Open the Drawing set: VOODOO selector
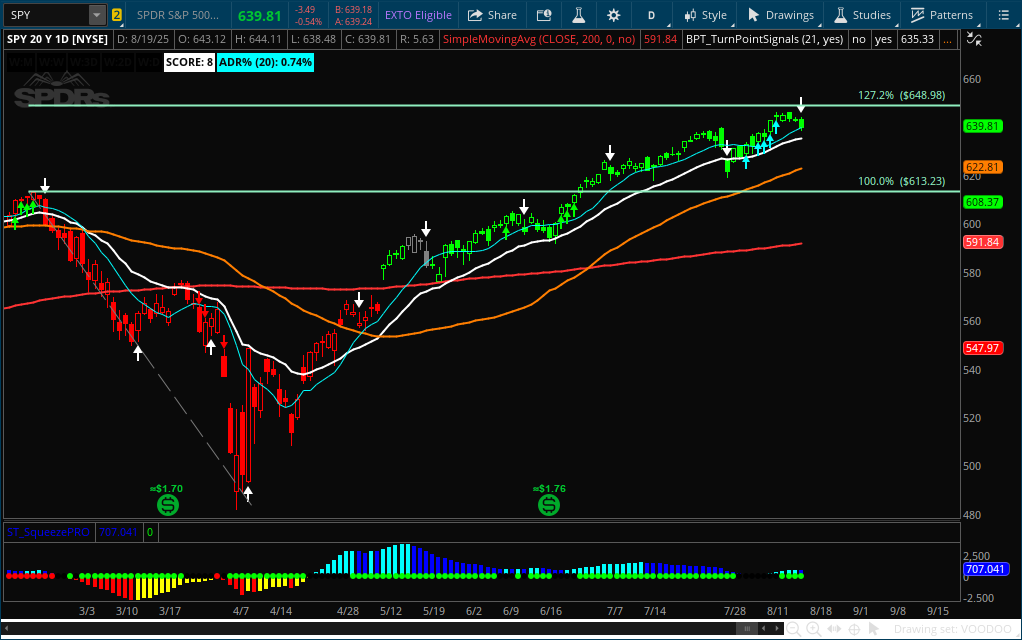This screenshot has width=1022, height=640. point(952,629)
